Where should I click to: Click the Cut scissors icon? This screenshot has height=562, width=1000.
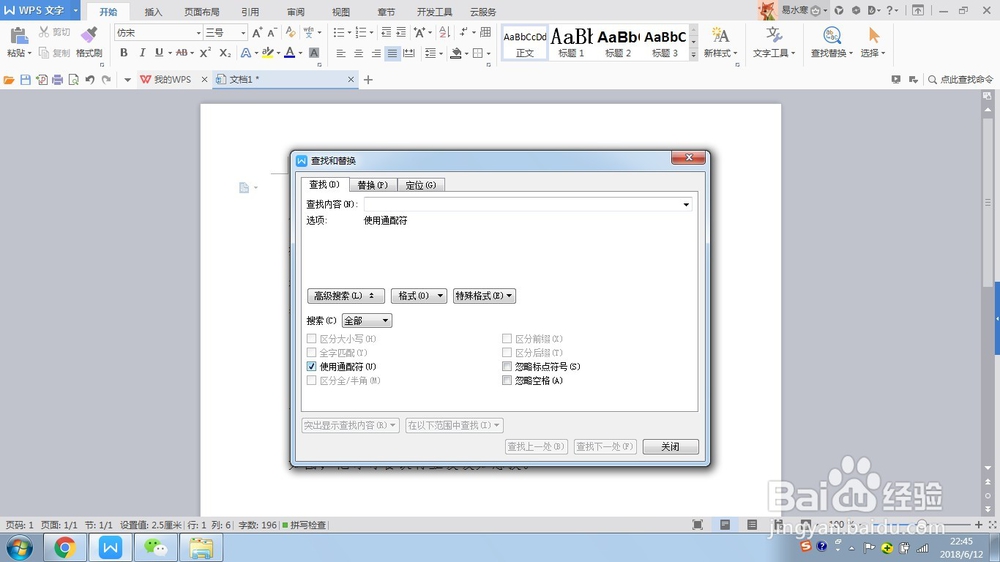point(44,32)
